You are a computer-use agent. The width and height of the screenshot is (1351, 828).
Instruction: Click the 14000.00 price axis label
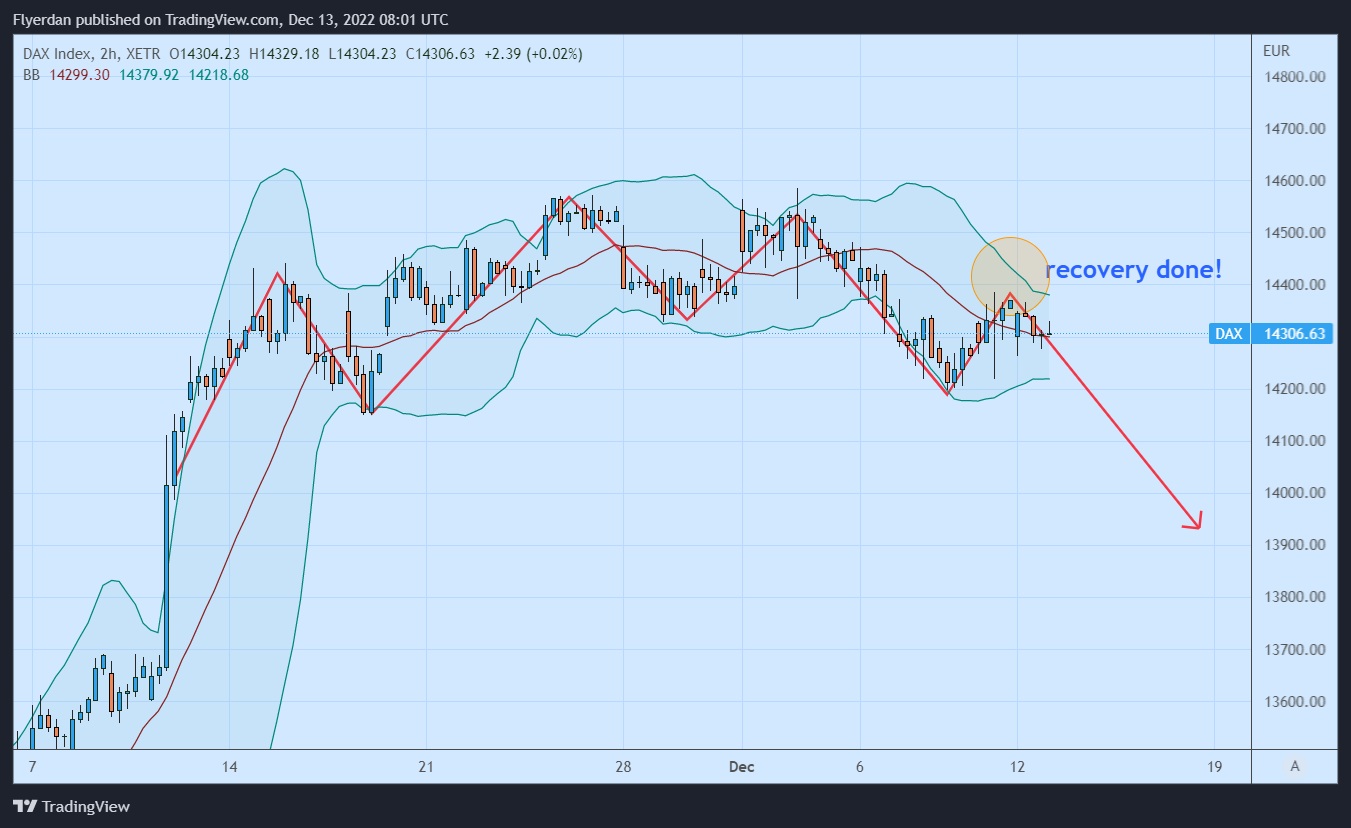(x=1296, y=493)
